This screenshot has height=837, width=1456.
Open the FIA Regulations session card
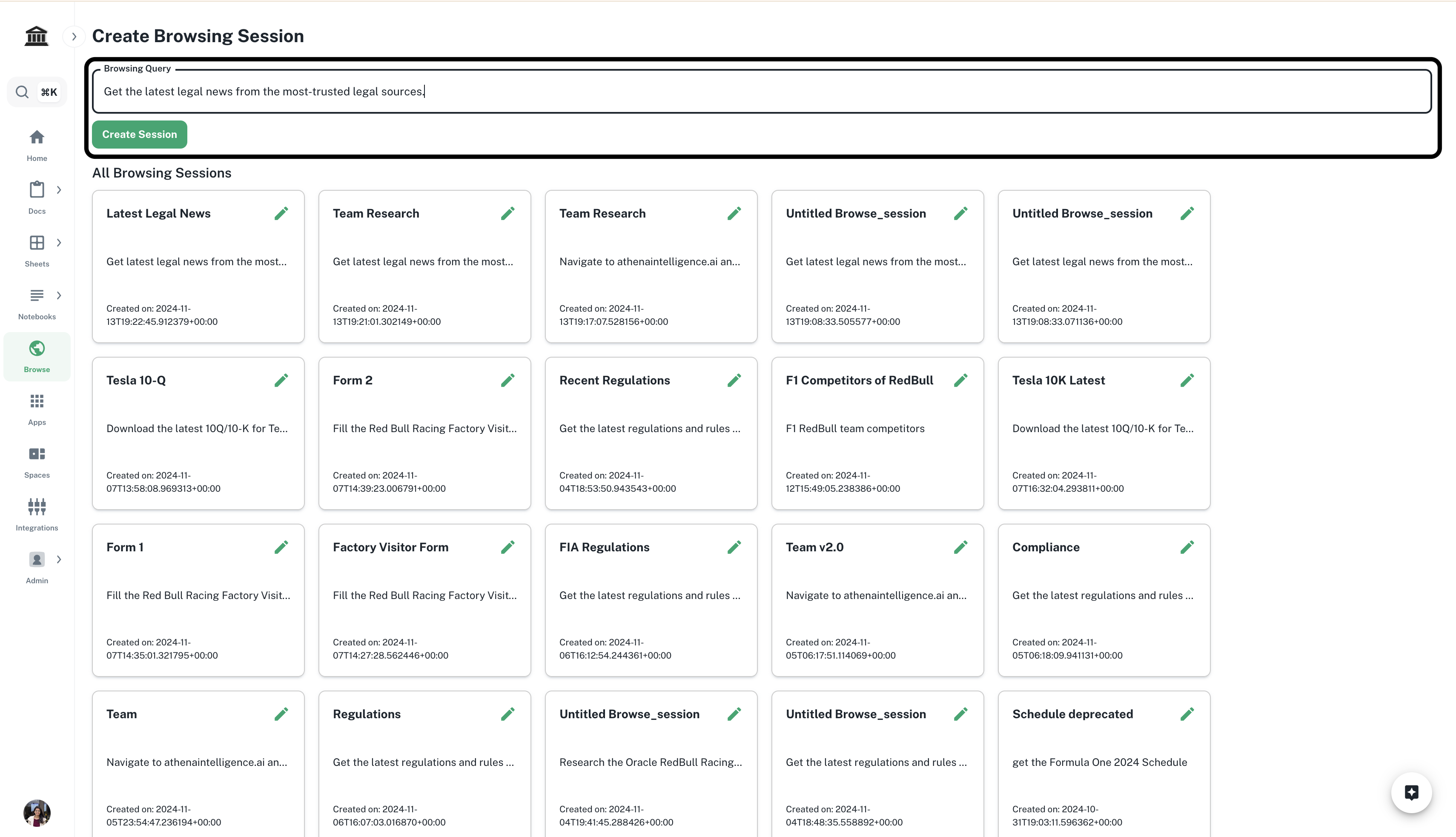point(651,600)
